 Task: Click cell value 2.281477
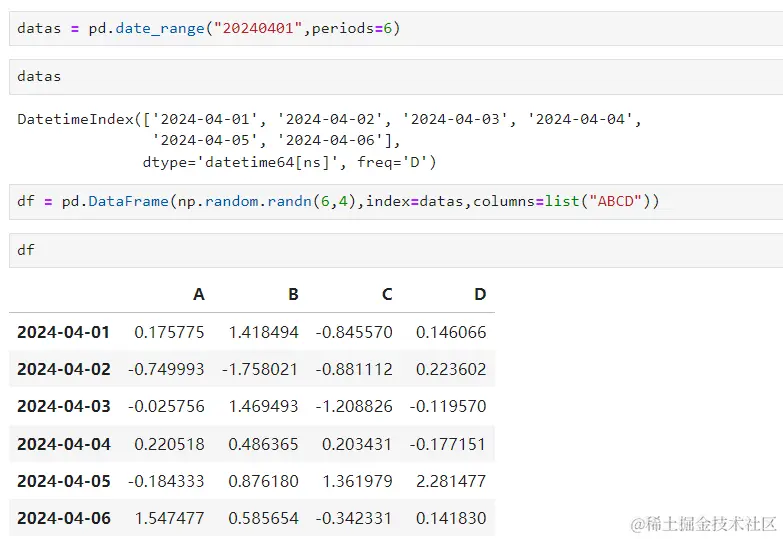pyautogui.click(x=451, y=481)
